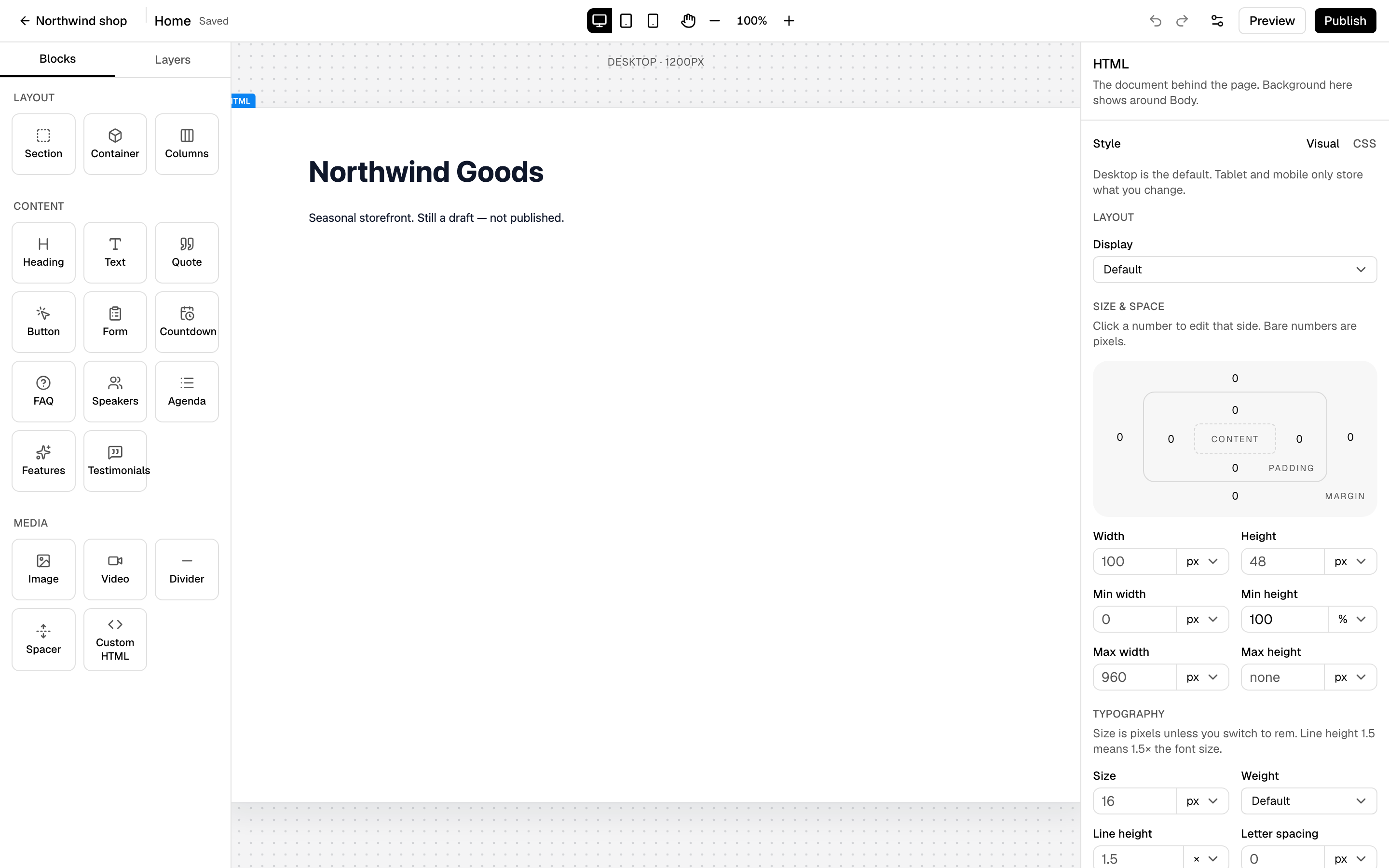The image size is (1389, 868).
Task: Click the Min height value field
Action: pyautogui.click(x=1284, y=620)
